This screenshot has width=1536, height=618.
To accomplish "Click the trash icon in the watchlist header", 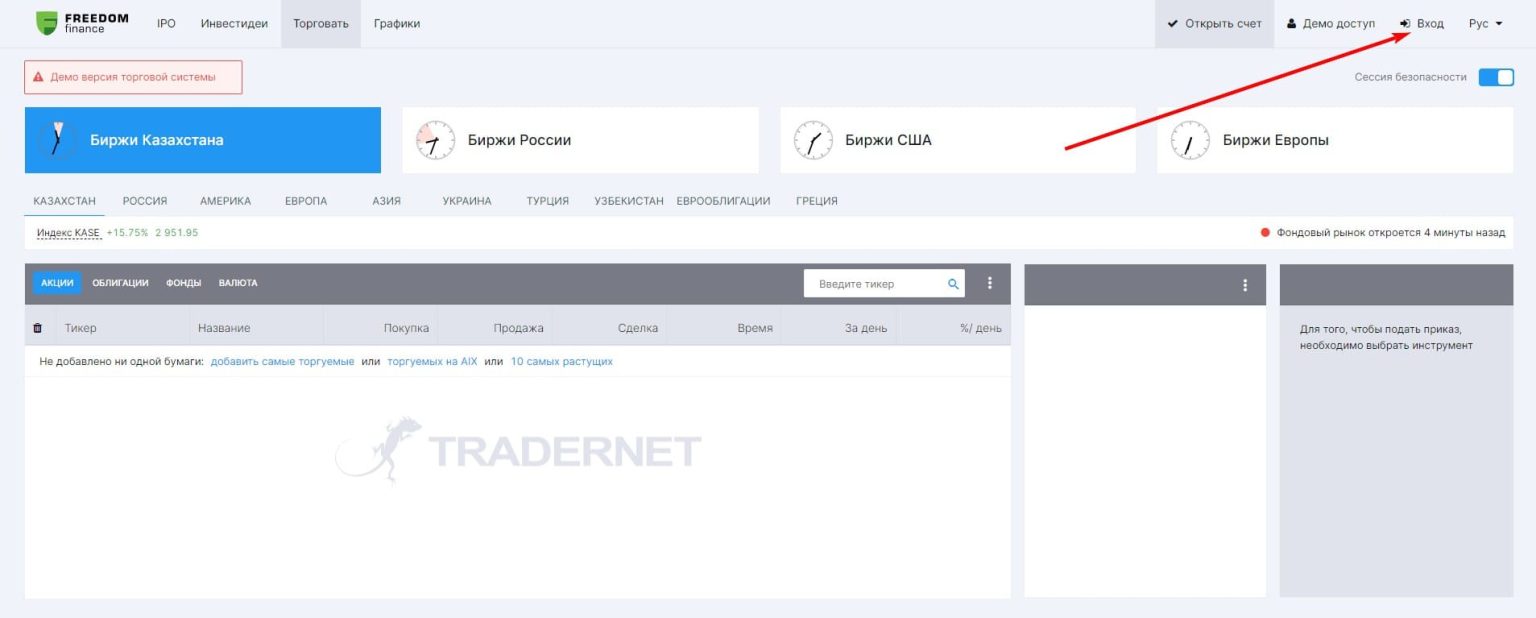I will pyautogui.click(x=38, y=327).
